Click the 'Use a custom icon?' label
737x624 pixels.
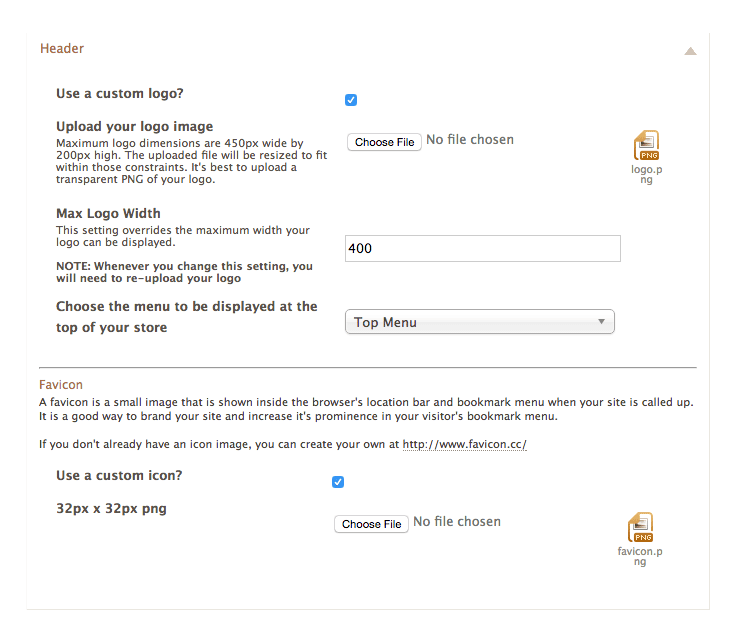(x=119, y=475)
